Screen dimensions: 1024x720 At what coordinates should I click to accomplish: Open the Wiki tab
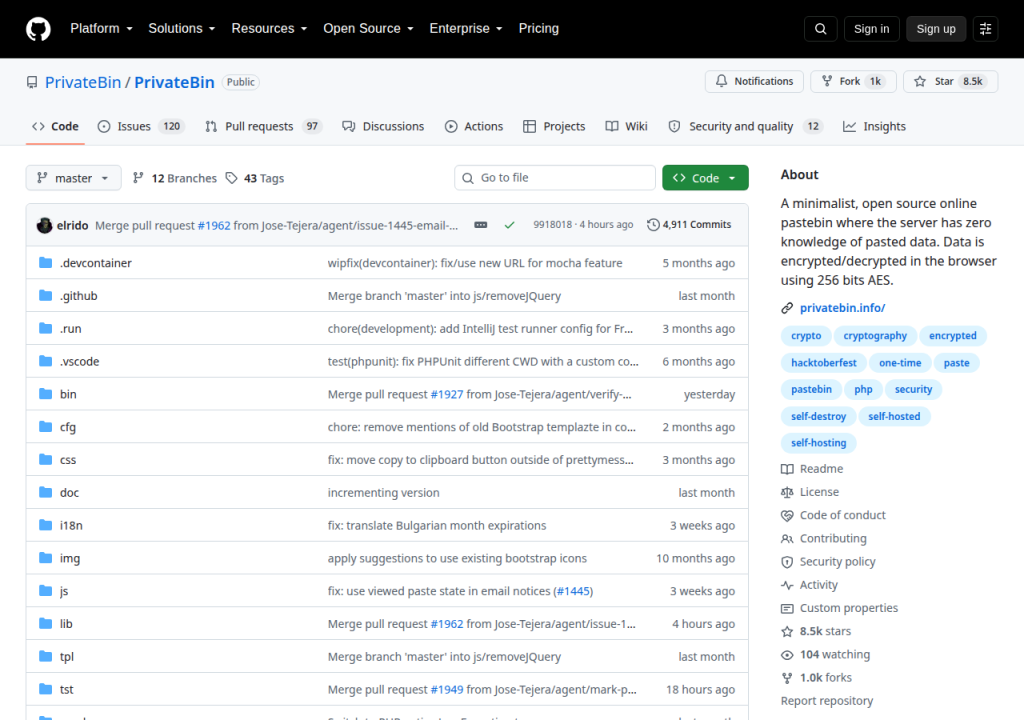tap(626, 126)
